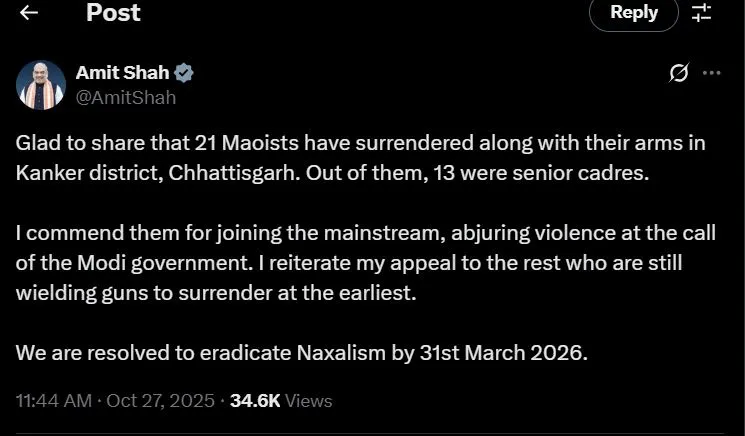
Task: Click the Grok explain icon
Action: click(x=678, y=73)
